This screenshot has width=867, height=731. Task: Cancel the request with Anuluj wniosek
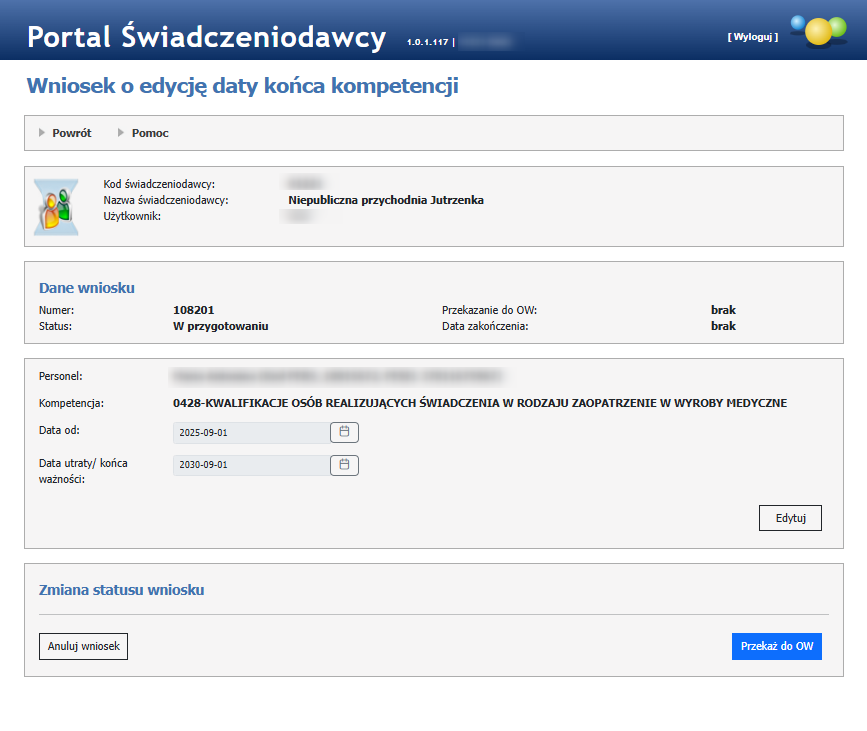click(84, 647)
